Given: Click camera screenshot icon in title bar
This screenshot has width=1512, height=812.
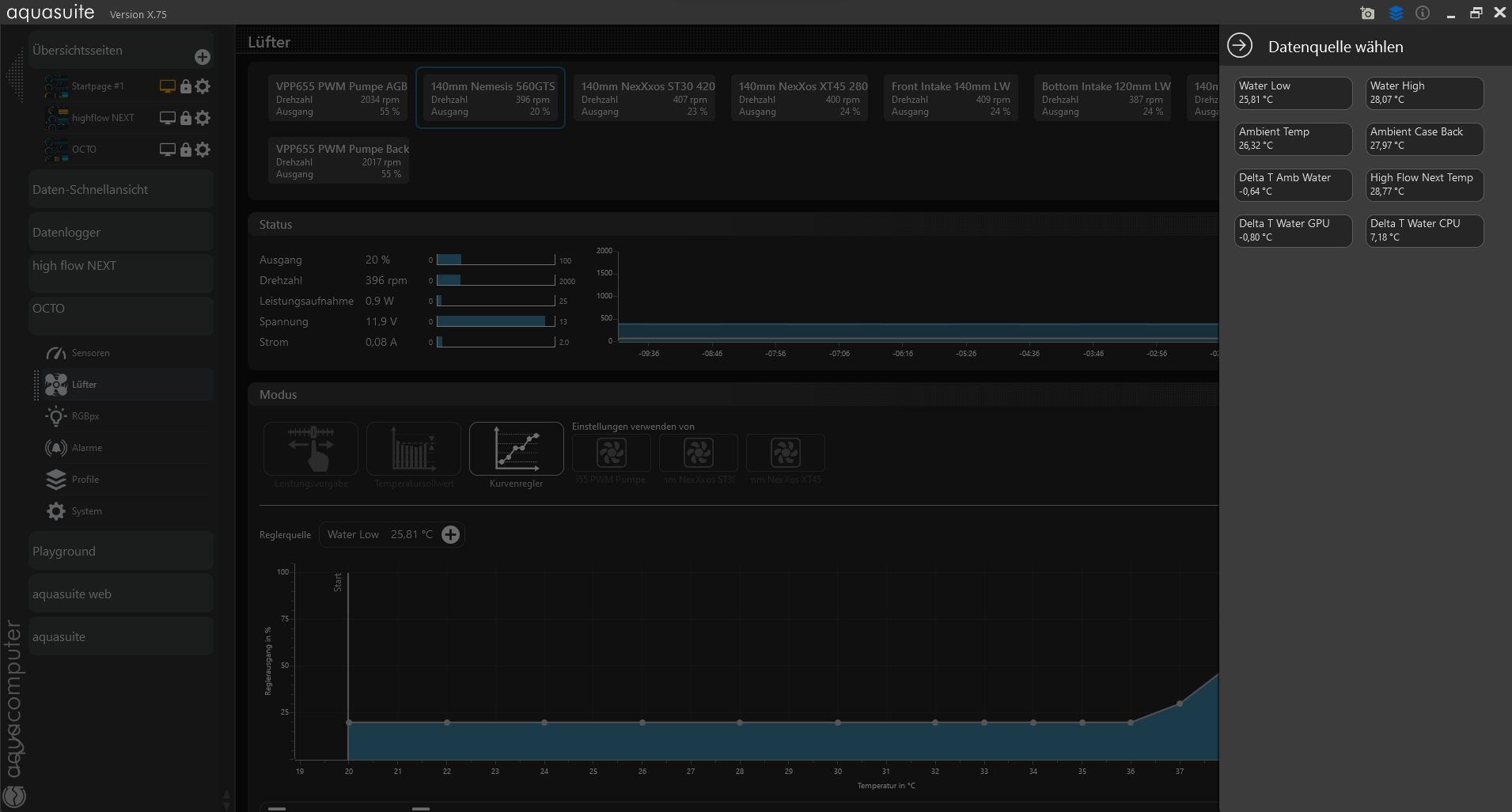Looking at the screenshot, I should tap(1367, 13).
